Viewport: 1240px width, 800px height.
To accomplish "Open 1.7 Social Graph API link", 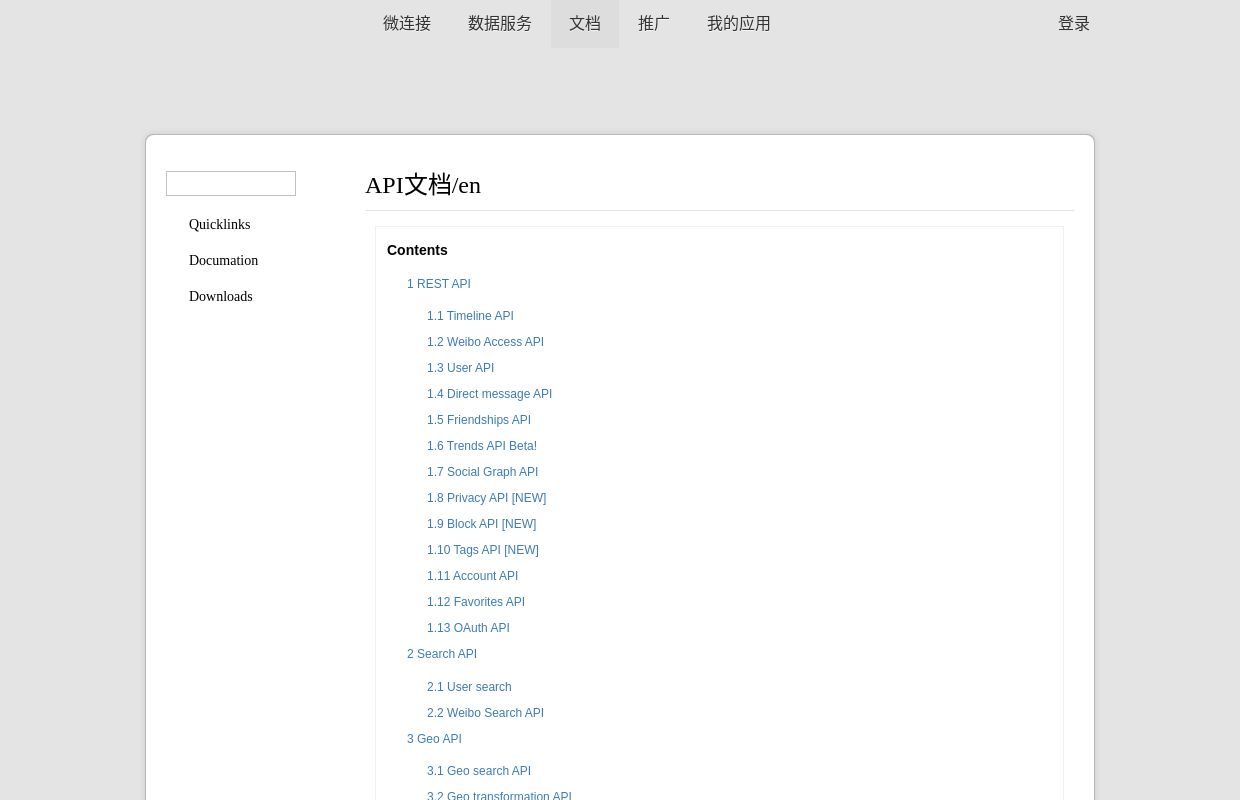I will 482,472.
